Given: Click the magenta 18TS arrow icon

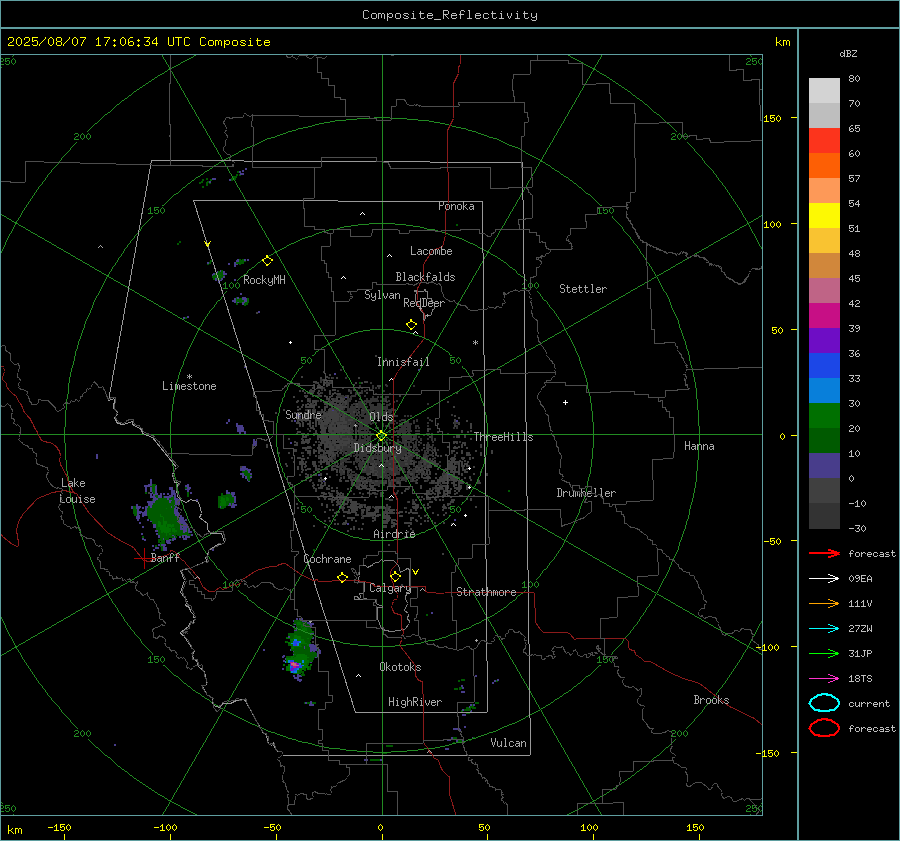Looking at the screenshot, I should 824,679.
